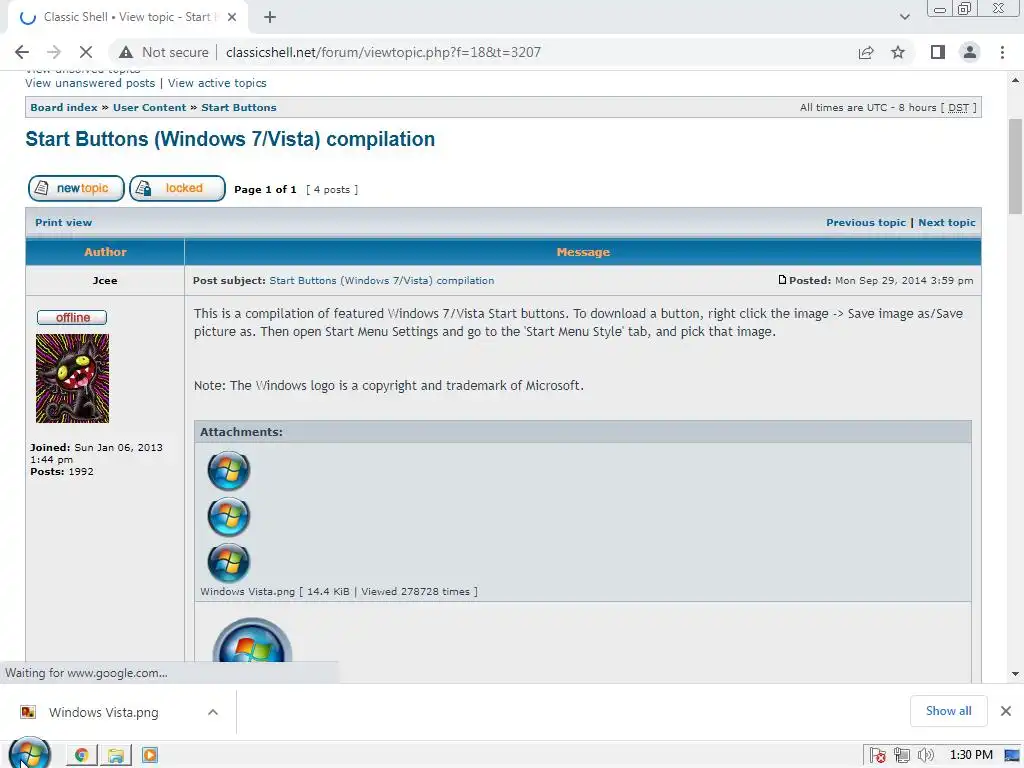
Task: Click the volume speaker tray icon
Action: (x=925, y=755)
